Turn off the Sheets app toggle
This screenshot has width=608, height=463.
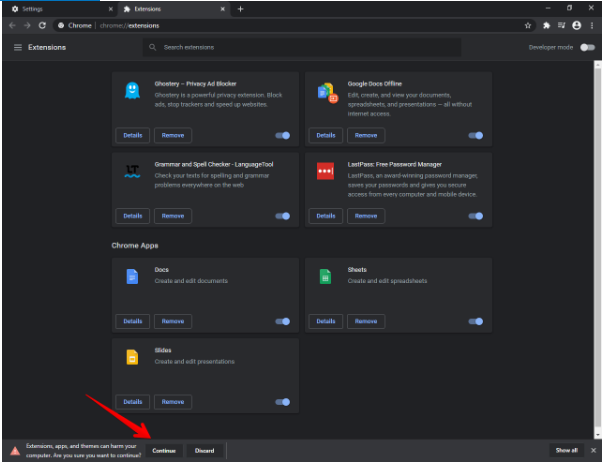click(x=476, y=321)
